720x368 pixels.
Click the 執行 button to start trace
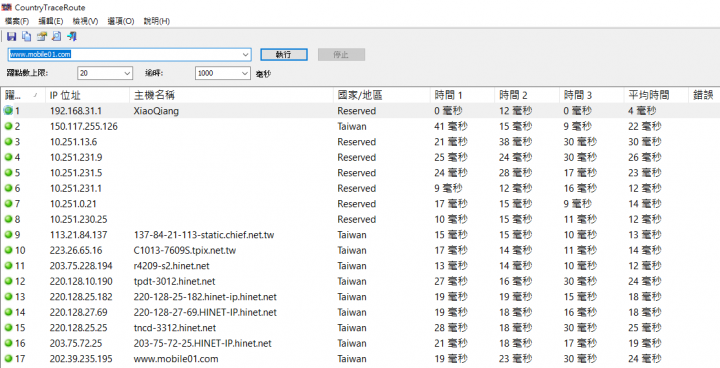284,54
